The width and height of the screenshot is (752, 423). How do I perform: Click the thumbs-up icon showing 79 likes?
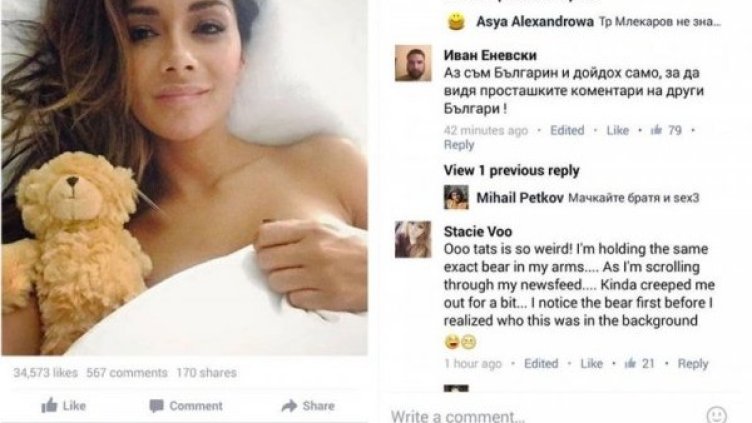656,129
